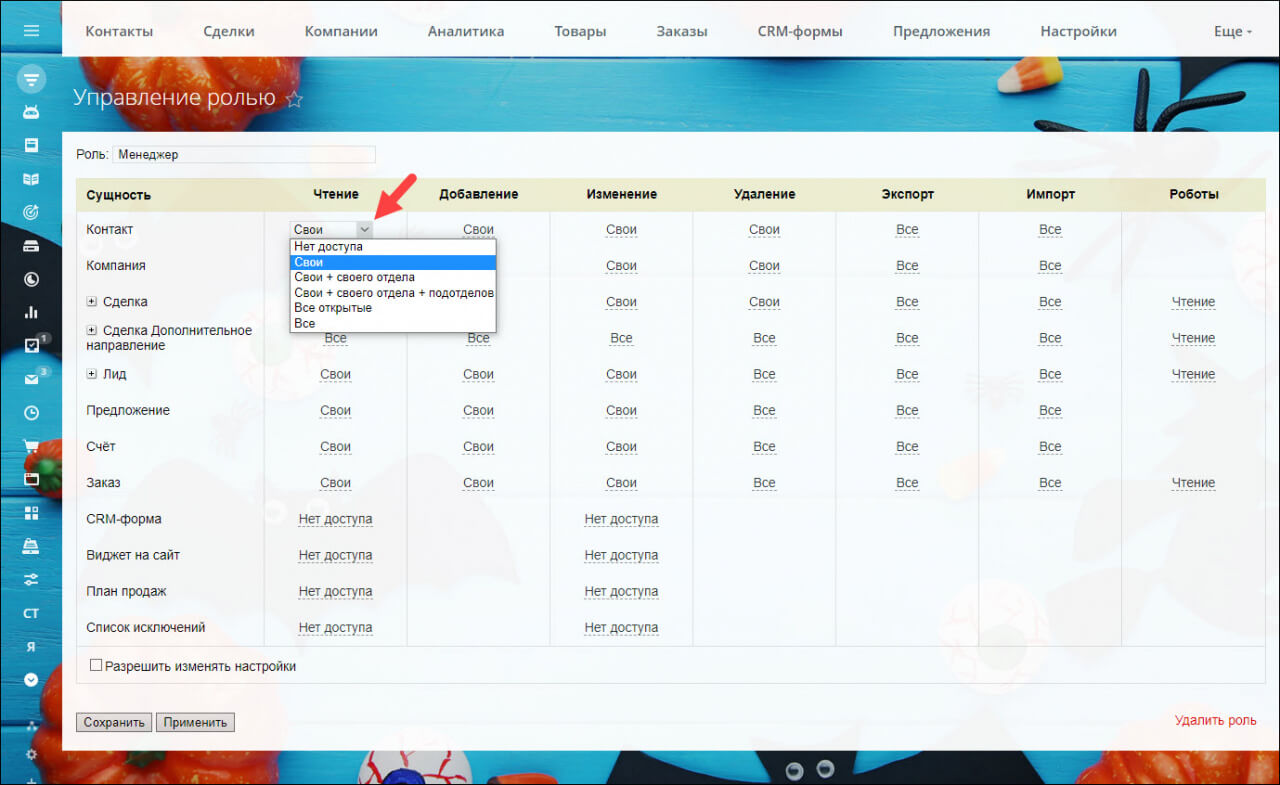Expand 'Сделка Дополнительное направление' row
The width and height of the screenshot is (1280, 785).
[x=92, y=330]
